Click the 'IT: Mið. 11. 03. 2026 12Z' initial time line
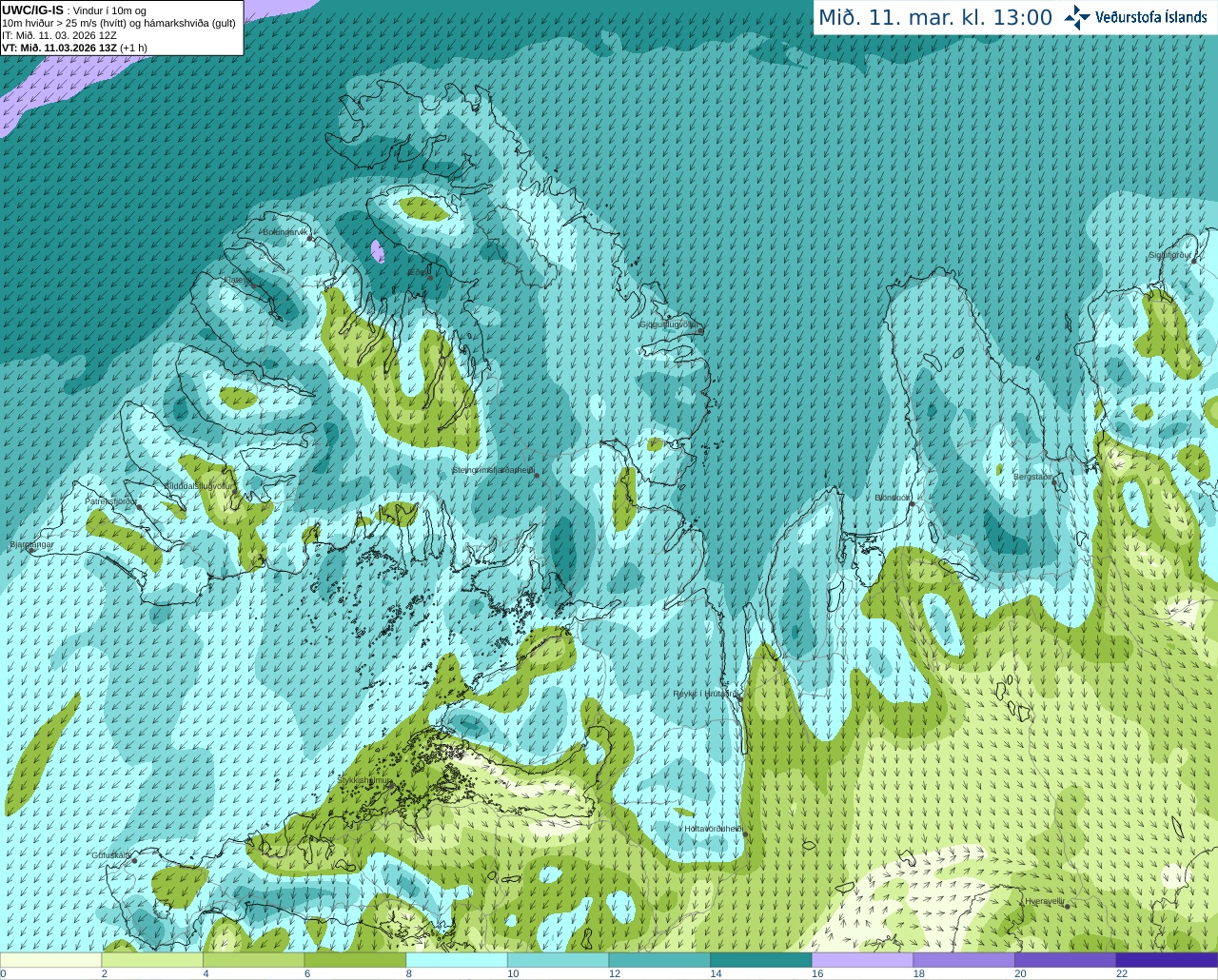The width and height of the screenshot is (1218, 980). coord(59,35)
